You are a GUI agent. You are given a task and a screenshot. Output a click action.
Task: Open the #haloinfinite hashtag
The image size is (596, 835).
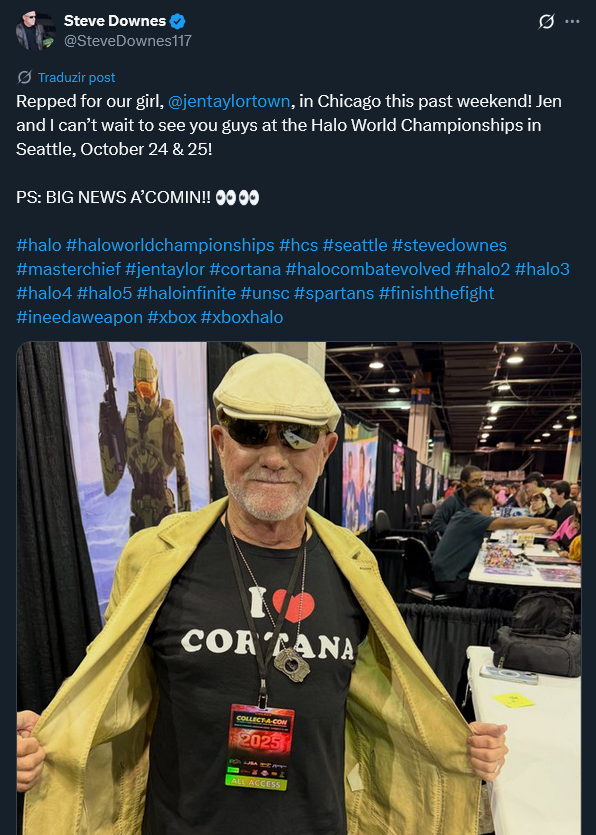pos(186,293)
